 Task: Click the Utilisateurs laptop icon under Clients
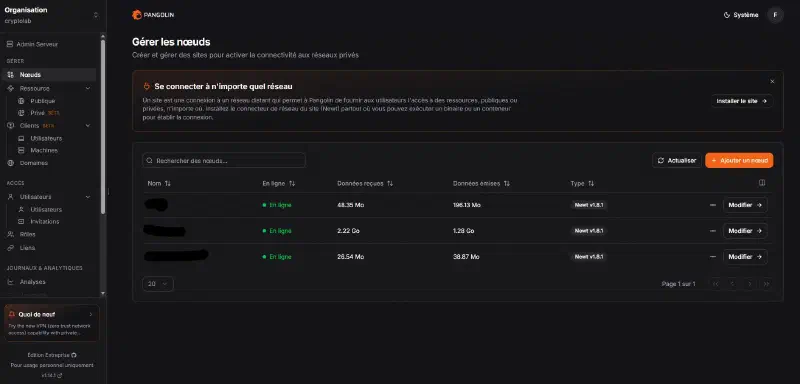21,138
